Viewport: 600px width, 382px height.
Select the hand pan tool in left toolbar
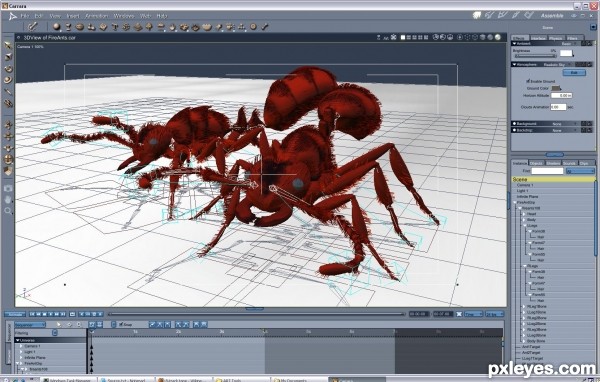(x=8, y=199)
